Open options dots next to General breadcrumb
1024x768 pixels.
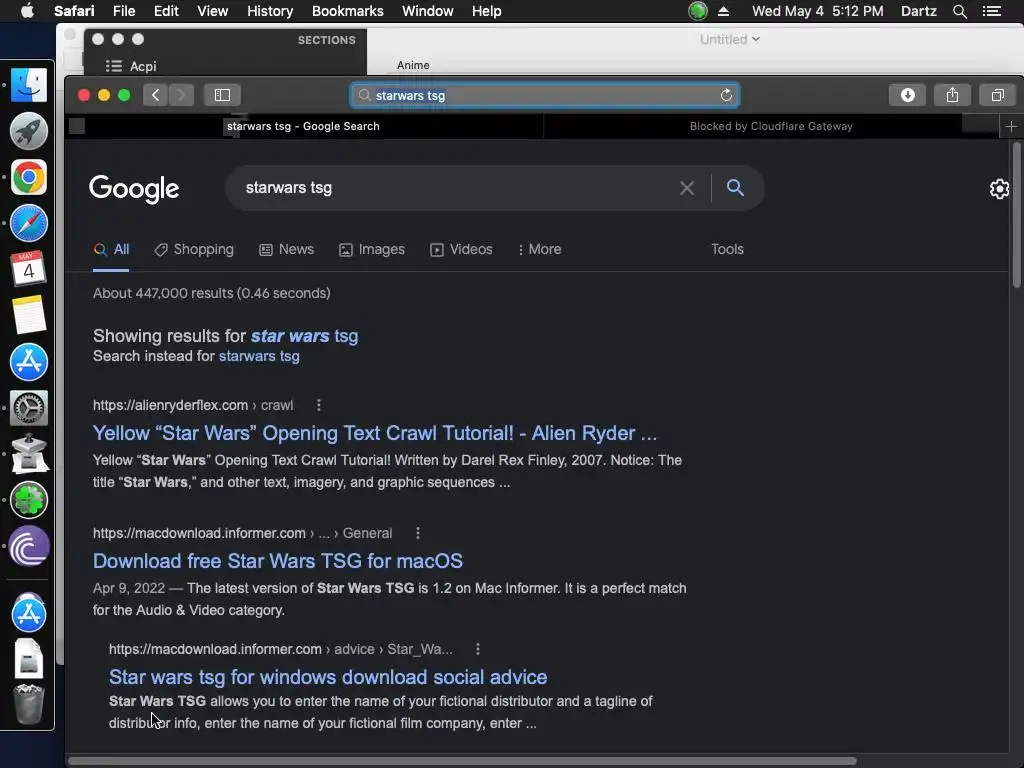418,534
